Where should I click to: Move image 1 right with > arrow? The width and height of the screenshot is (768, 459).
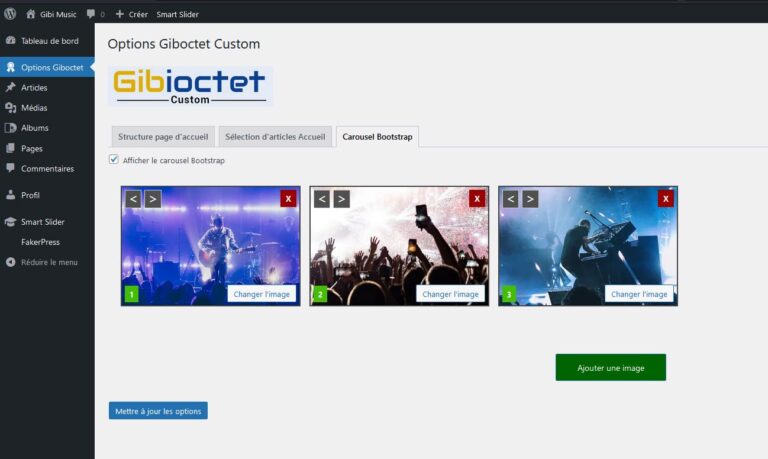click(153, 199)
